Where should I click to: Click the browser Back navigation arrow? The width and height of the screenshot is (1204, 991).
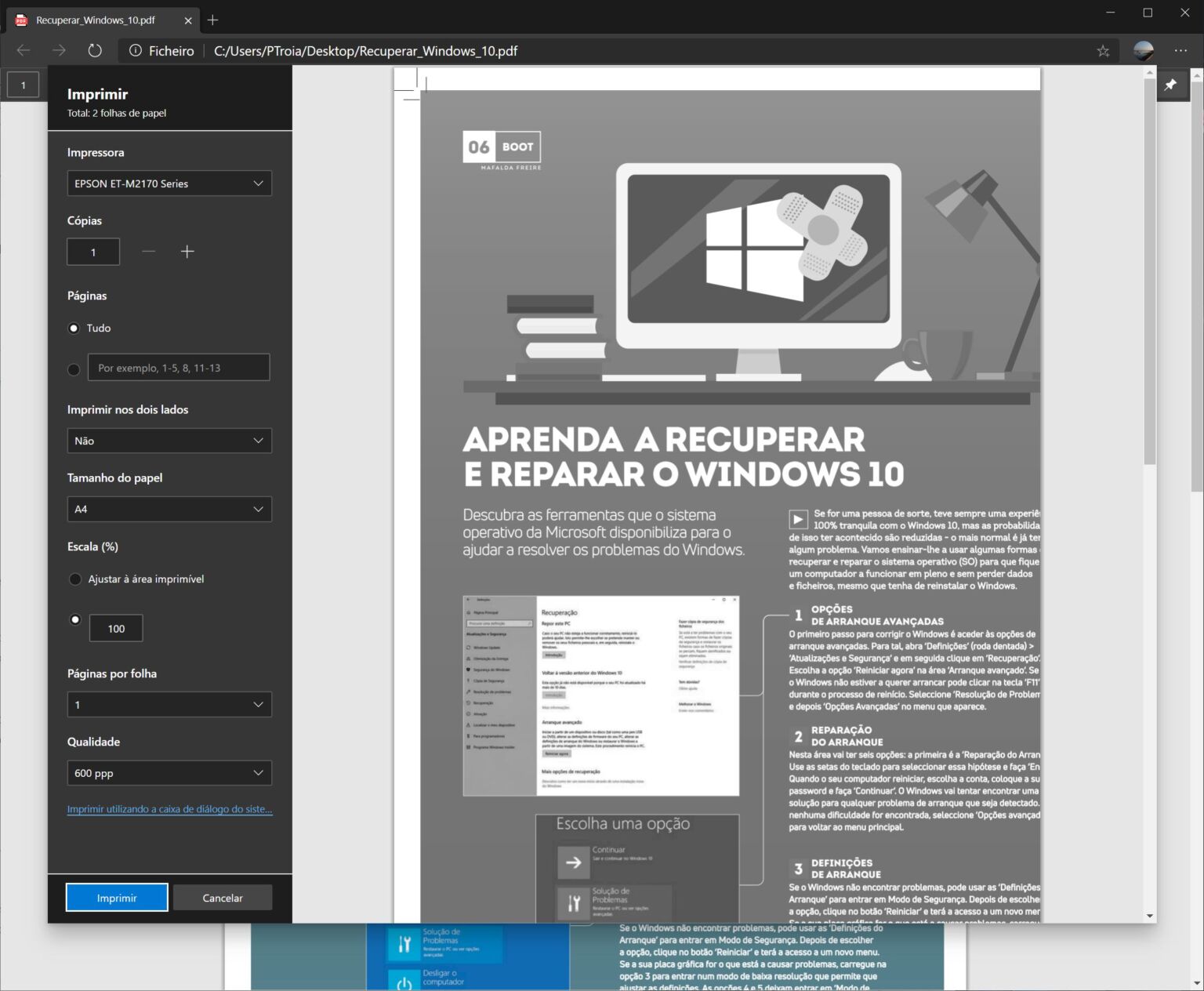click(24, 50)
